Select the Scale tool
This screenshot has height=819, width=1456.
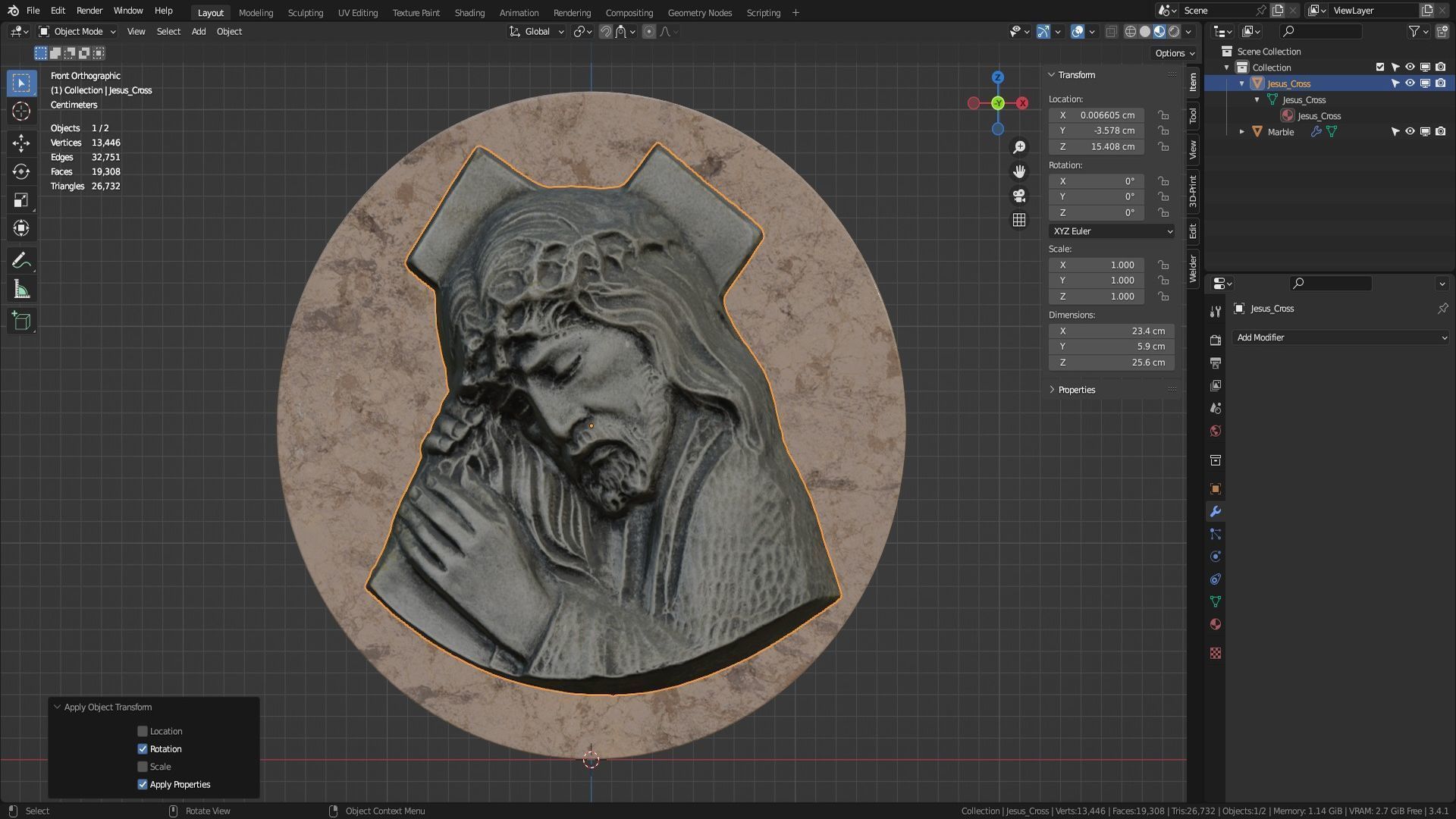pos(21,200)
